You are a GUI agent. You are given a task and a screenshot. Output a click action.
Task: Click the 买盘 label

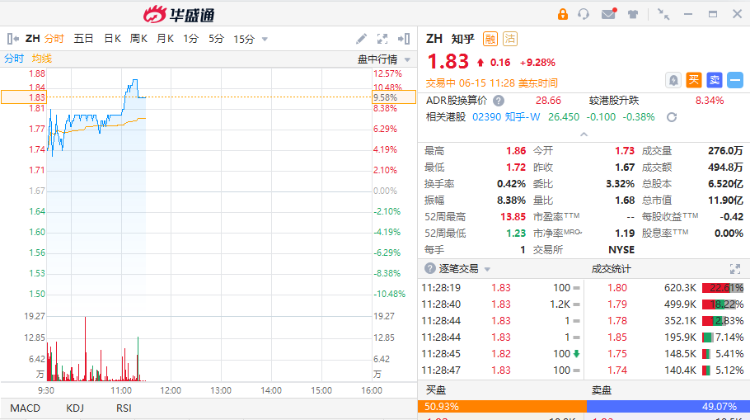pos(436,390)
